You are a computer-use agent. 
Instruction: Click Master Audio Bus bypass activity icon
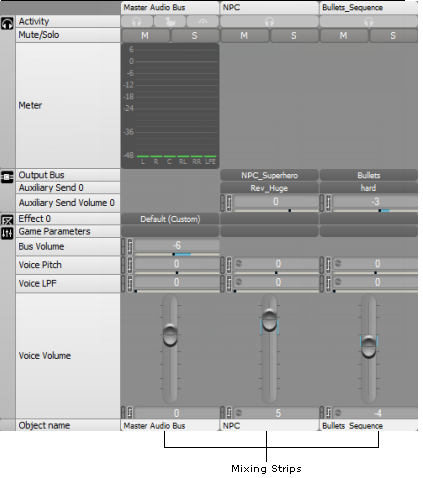(x=203, y=22)
